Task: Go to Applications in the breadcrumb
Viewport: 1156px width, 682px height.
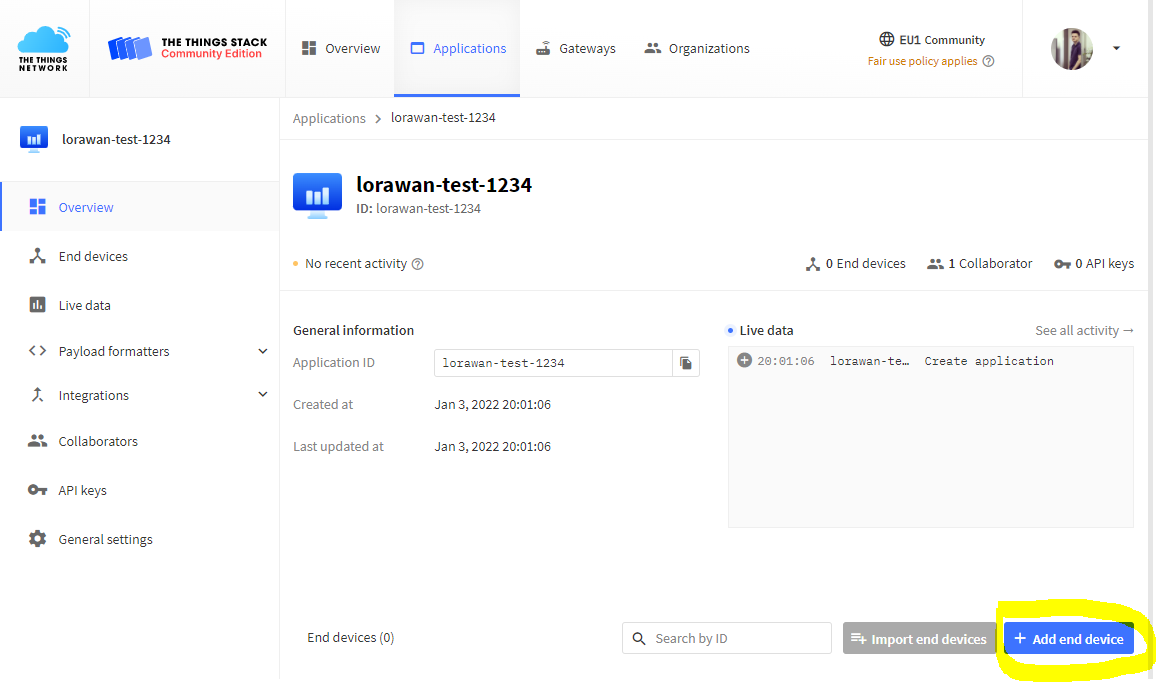Action: (329, 118)
